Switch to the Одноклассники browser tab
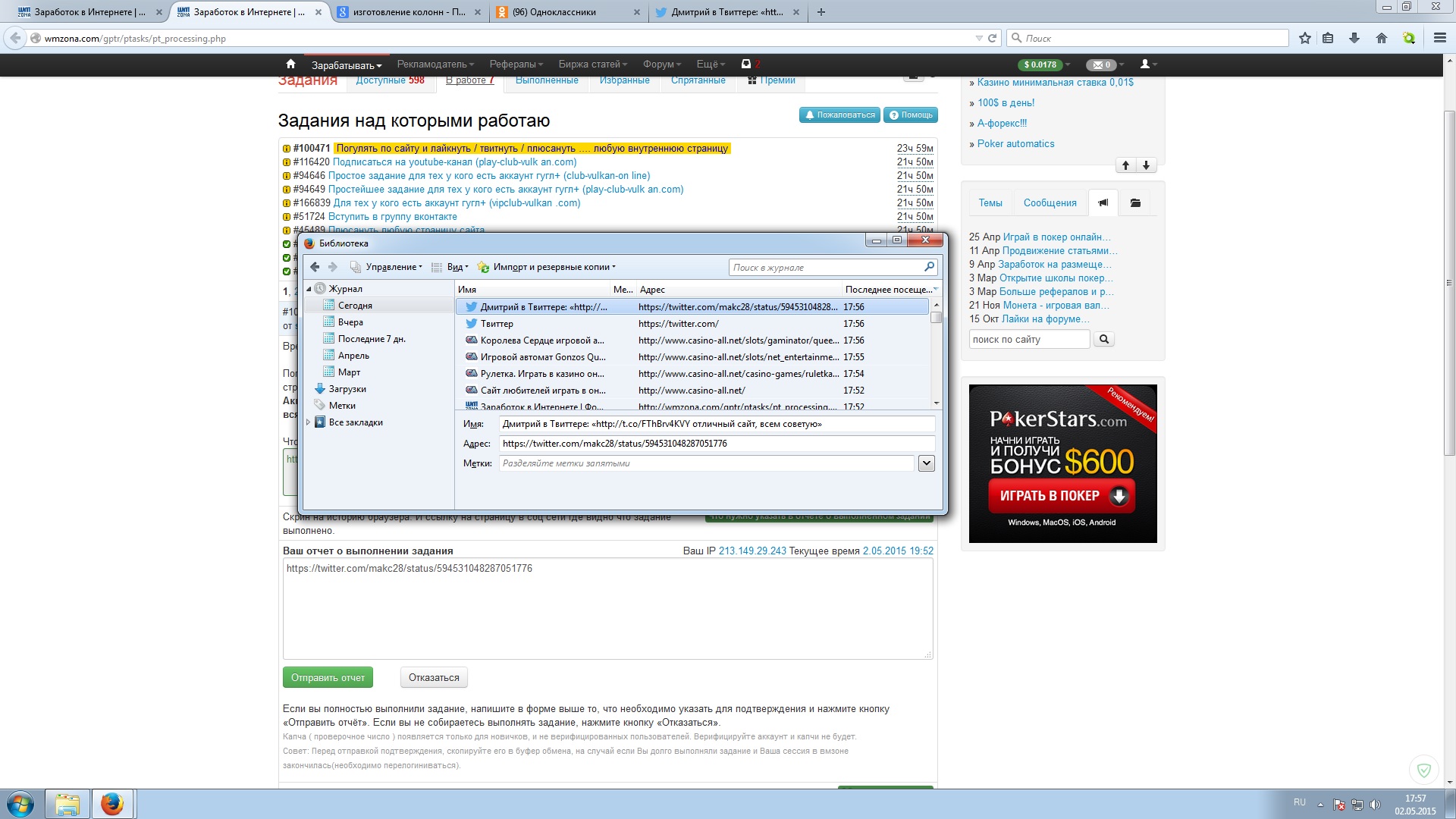Image resolution: width=1456 pixels, height=819 pixels. [x=554, y=12]
